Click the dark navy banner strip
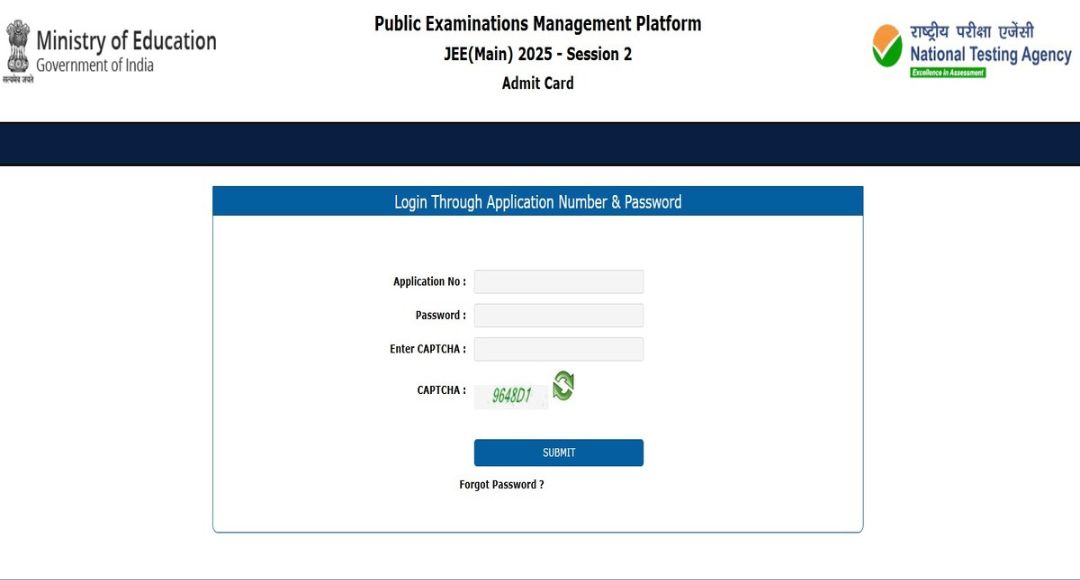 (540, 144)
